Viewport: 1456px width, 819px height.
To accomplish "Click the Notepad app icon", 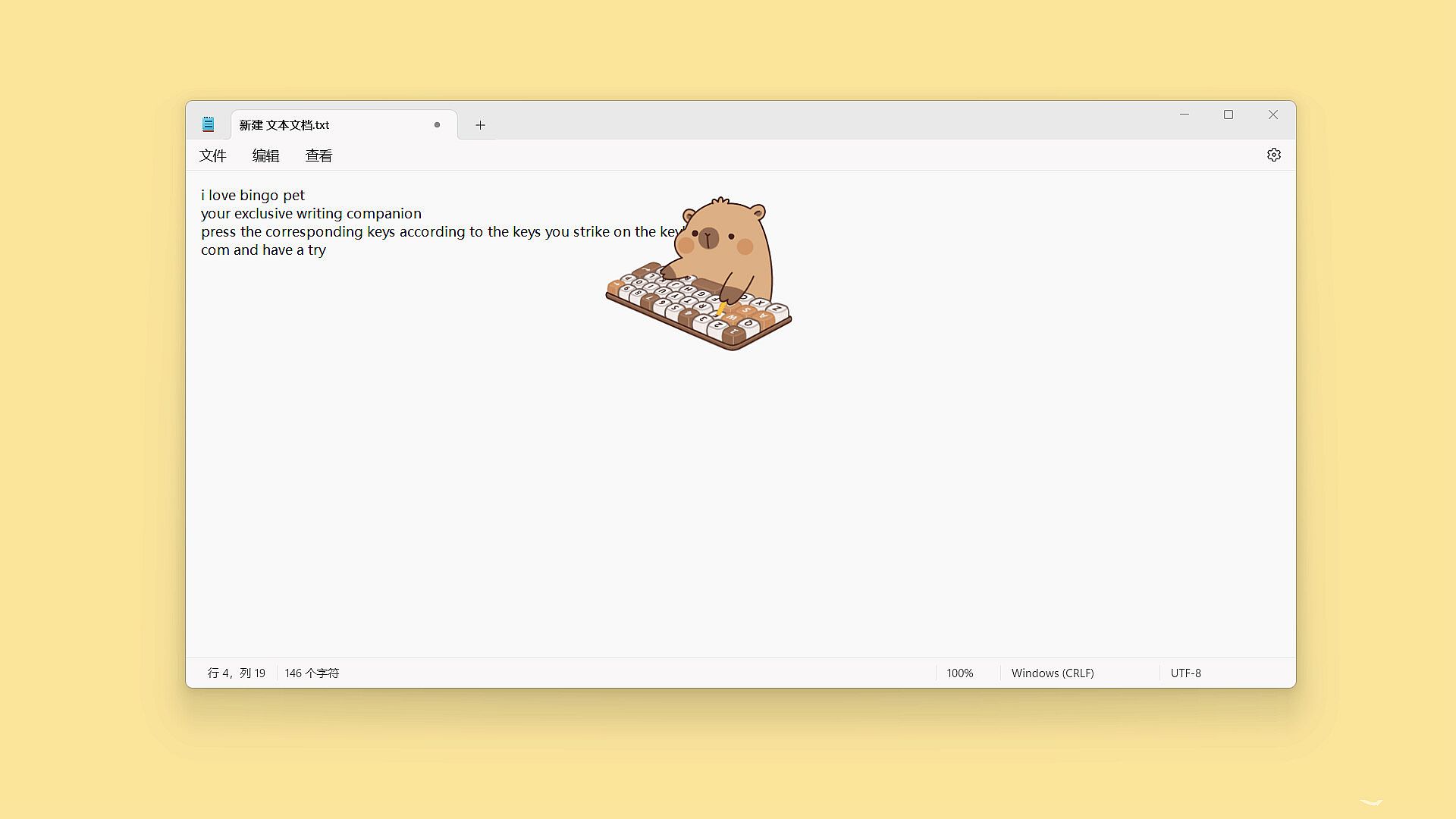I will (x=208, y=124).
